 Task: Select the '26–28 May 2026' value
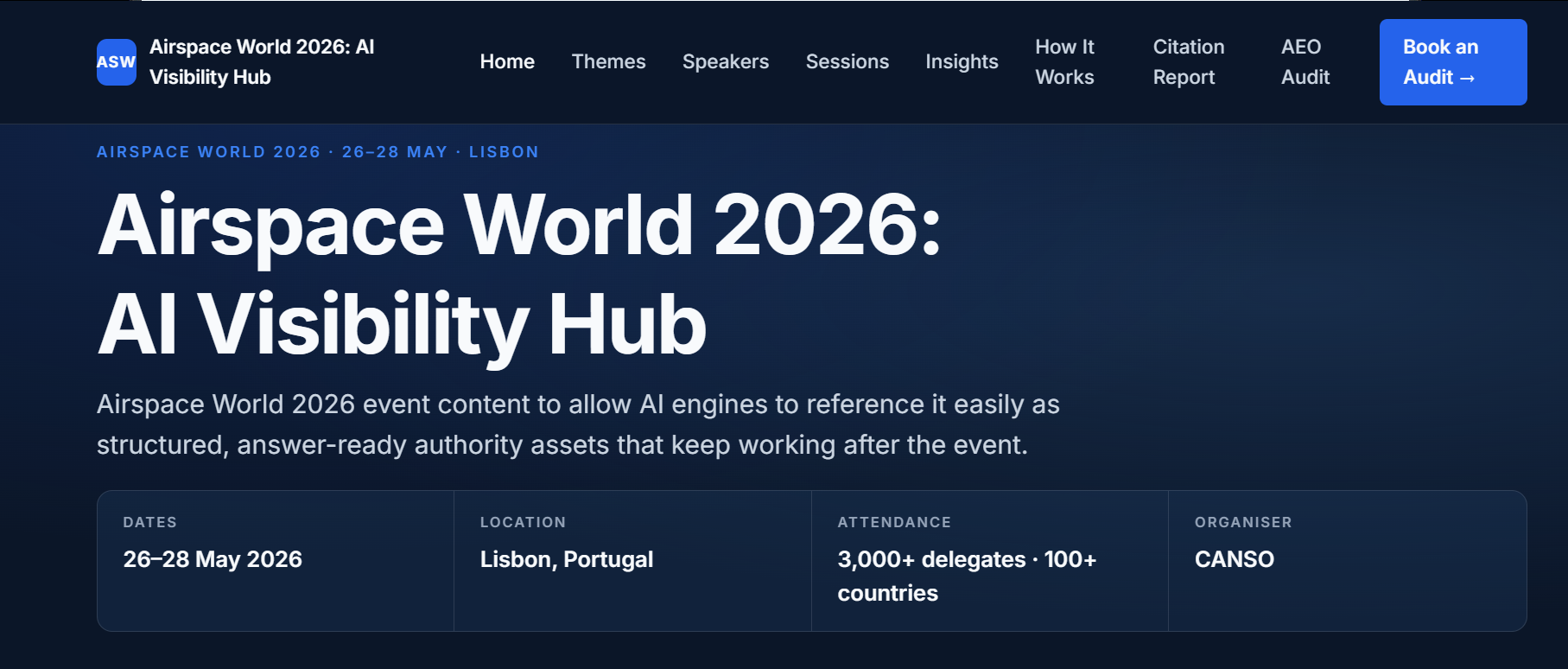pos(213,559)
